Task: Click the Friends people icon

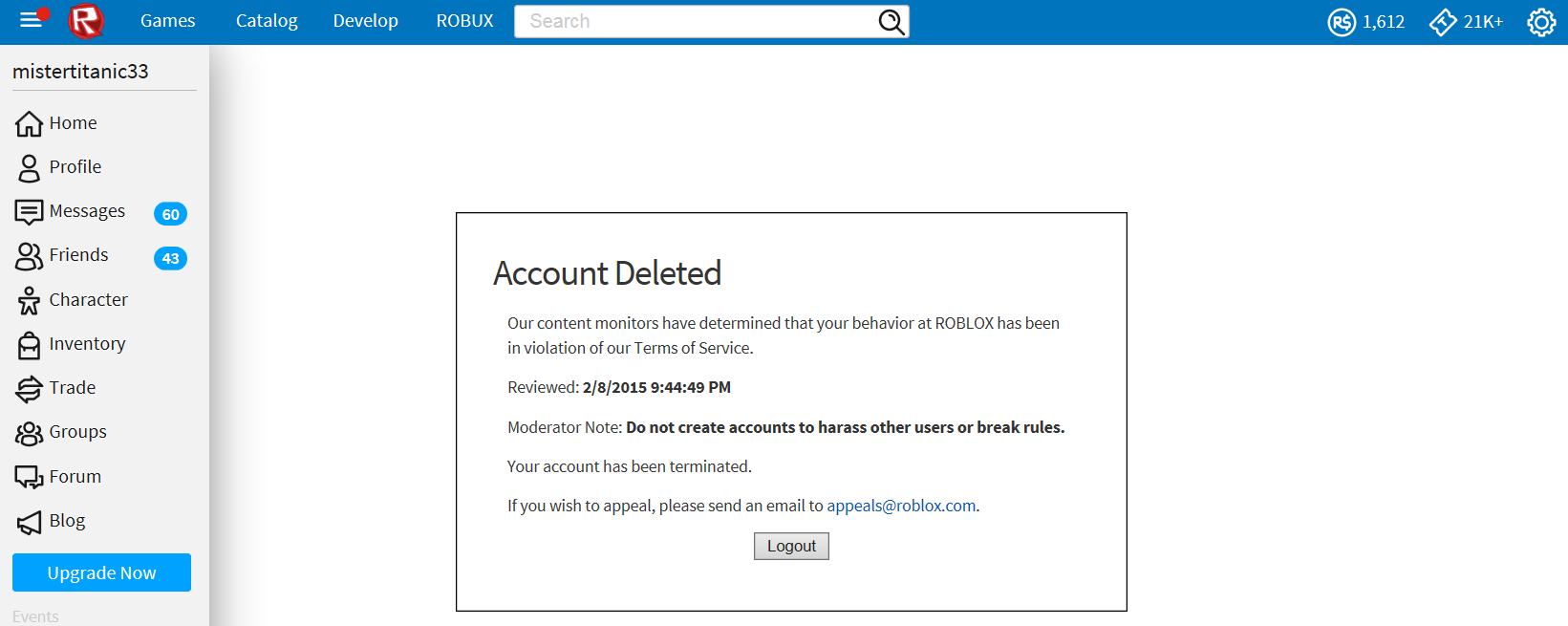Action: click(29, 256)
